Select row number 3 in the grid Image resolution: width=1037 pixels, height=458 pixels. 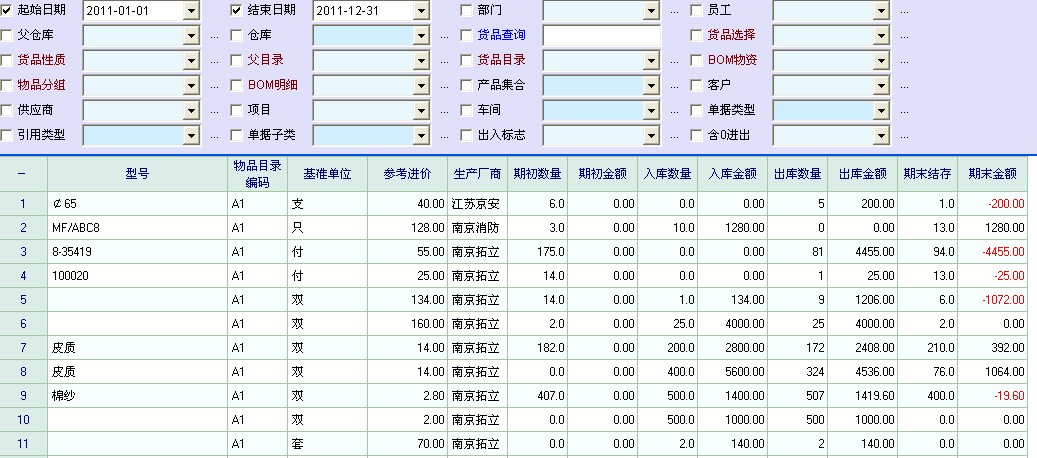[23, 252]
